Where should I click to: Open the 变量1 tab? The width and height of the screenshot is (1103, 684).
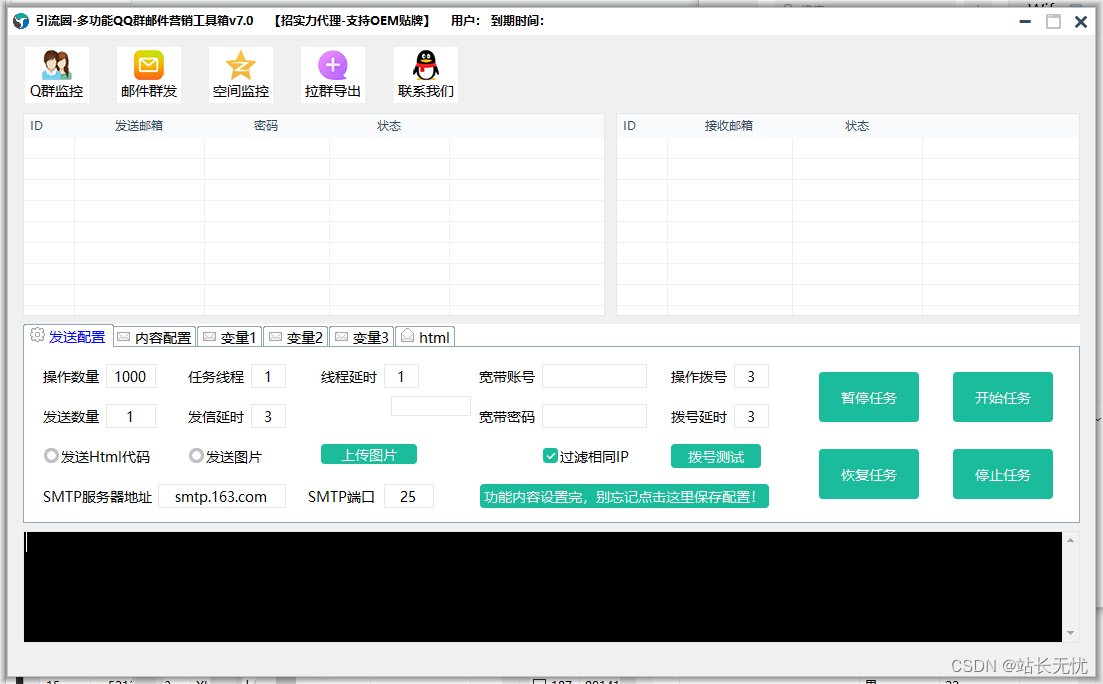click(x=230, y=337)
